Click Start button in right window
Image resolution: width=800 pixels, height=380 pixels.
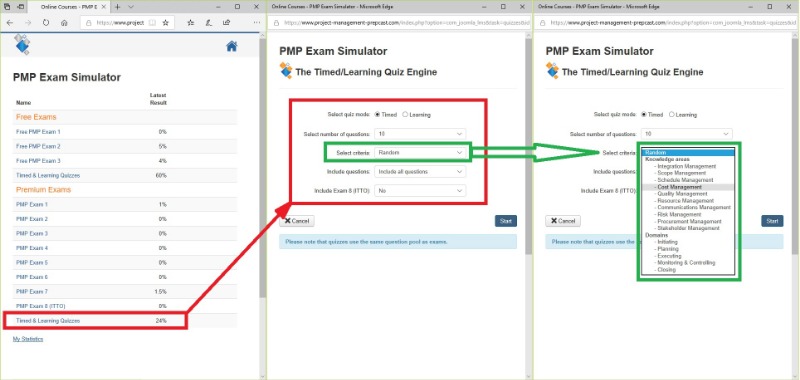tap(772, 221)
